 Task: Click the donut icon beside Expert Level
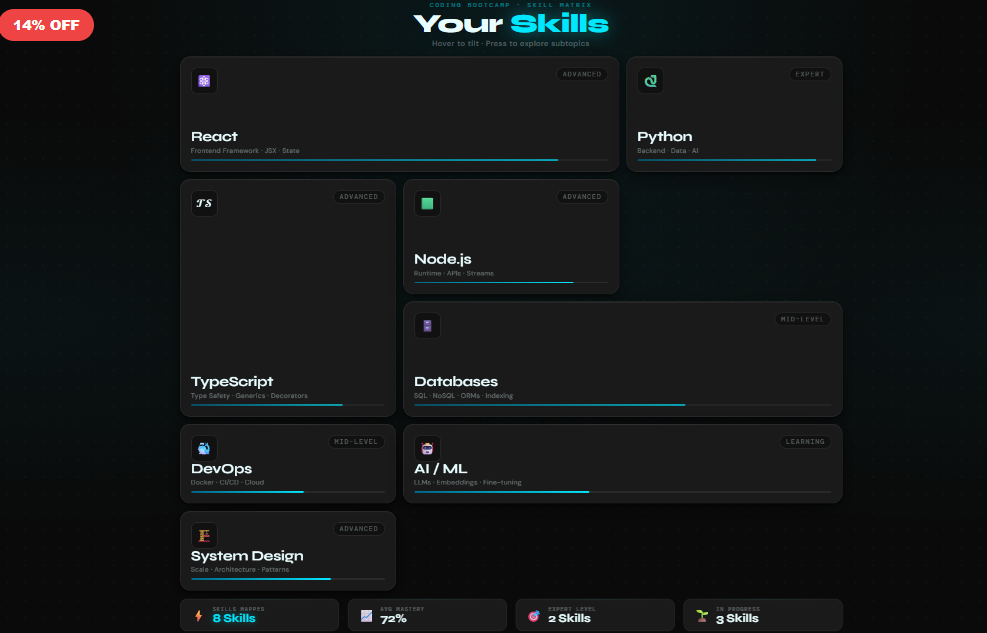(534, 616)
